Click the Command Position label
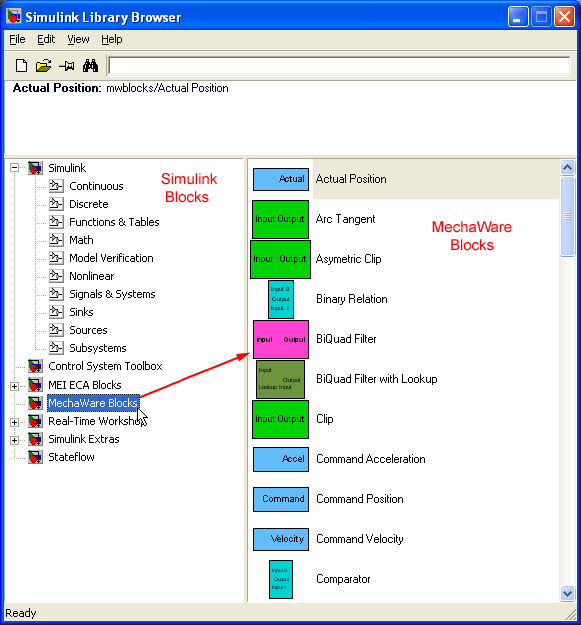Image resolution: width=581 pixels, height=625 pixels. pos(359,499)
